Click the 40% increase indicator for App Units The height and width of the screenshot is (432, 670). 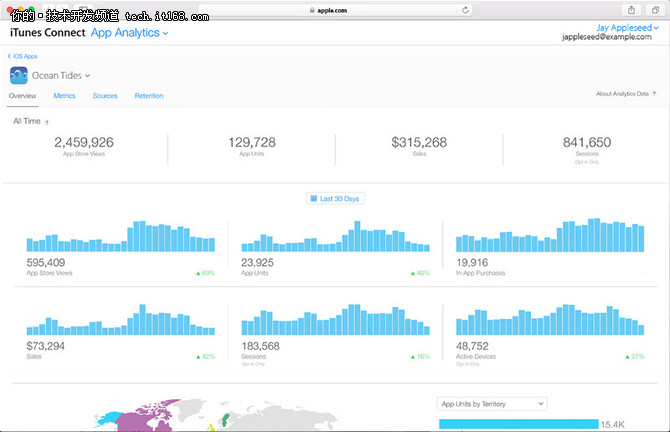[x=420, y=273]
